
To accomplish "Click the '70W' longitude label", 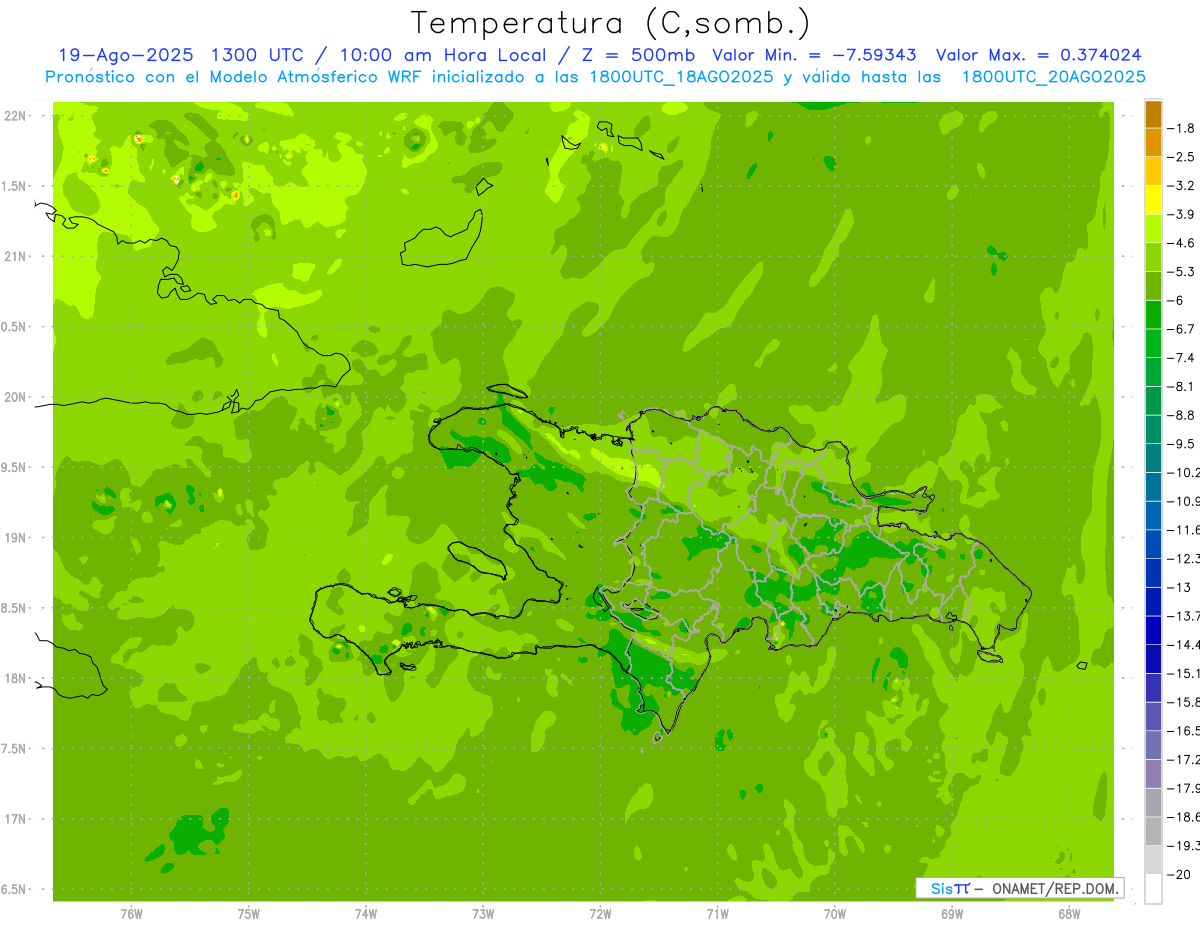I will coord(834,915).
